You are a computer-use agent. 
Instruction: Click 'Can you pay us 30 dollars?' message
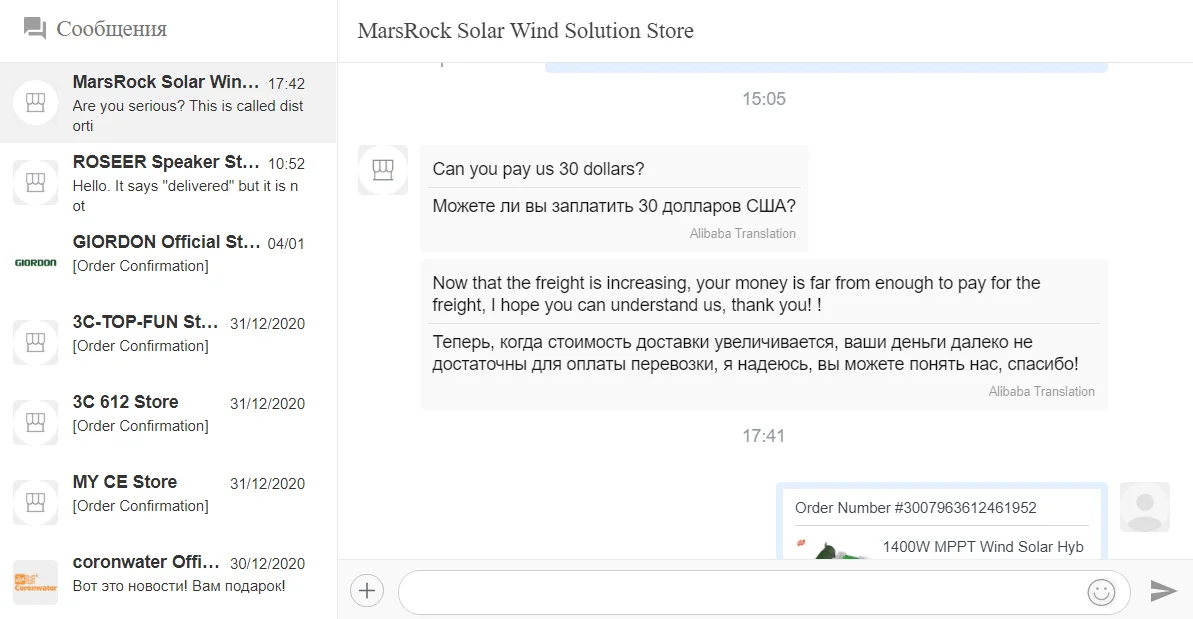point(538,169)
